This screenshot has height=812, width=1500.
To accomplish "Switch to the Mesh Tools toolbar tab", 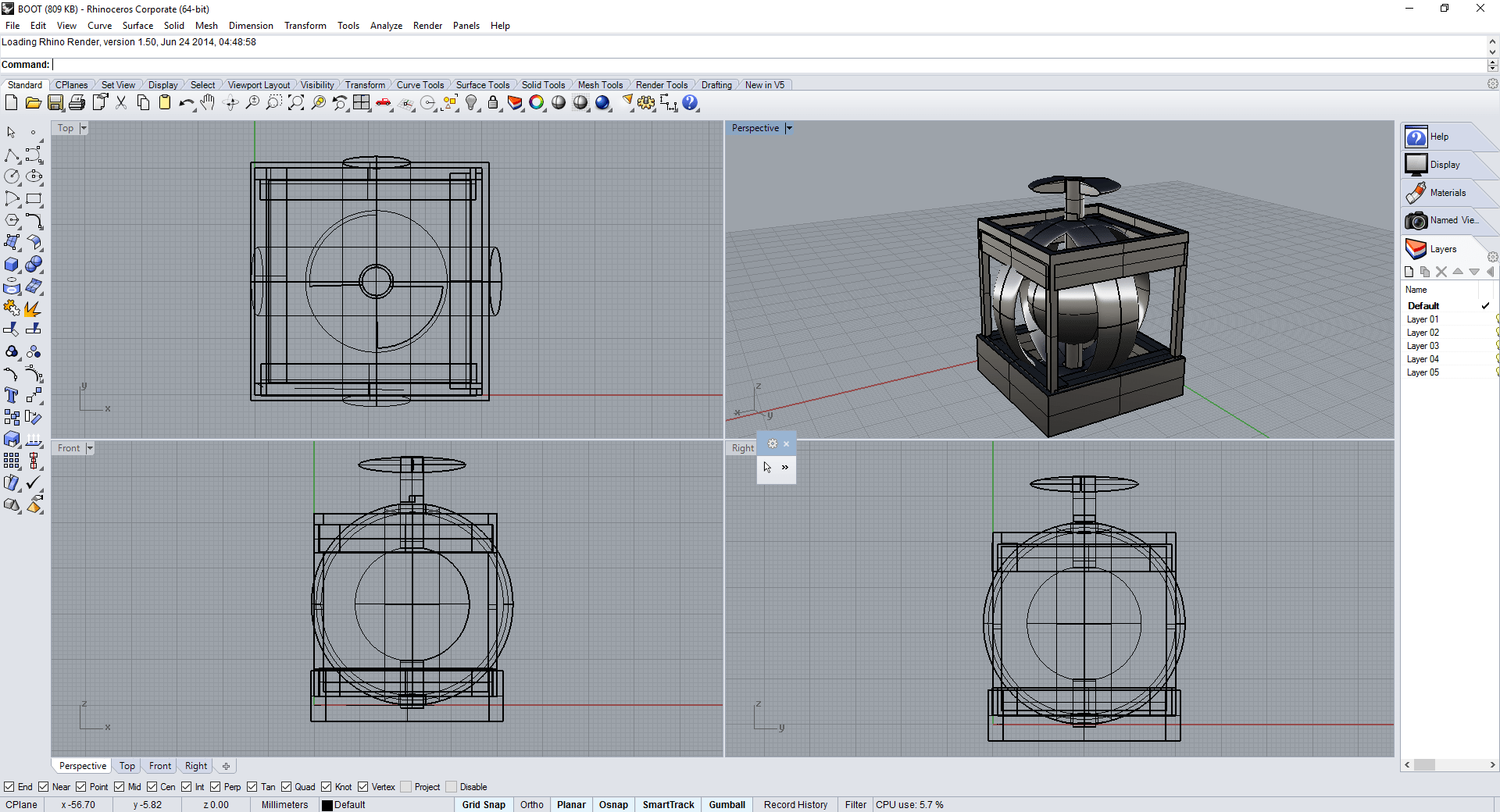I will click(x=600, y=85).
